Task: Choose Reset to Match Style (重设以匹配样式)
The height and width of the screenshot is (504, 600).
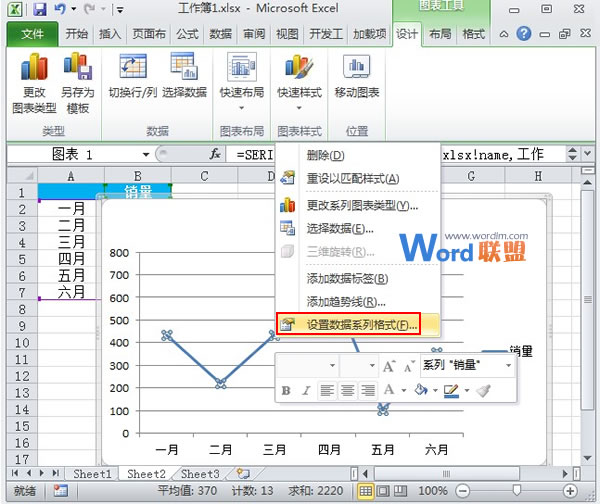Action: tap(358, 178)
